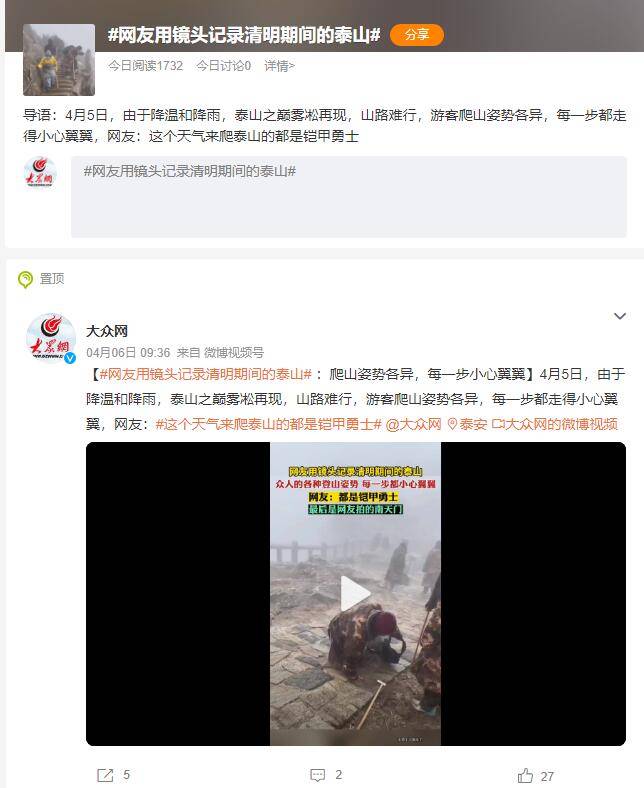Click the 微博视频号 source link
Screen dimensions: 644x788
233,352
